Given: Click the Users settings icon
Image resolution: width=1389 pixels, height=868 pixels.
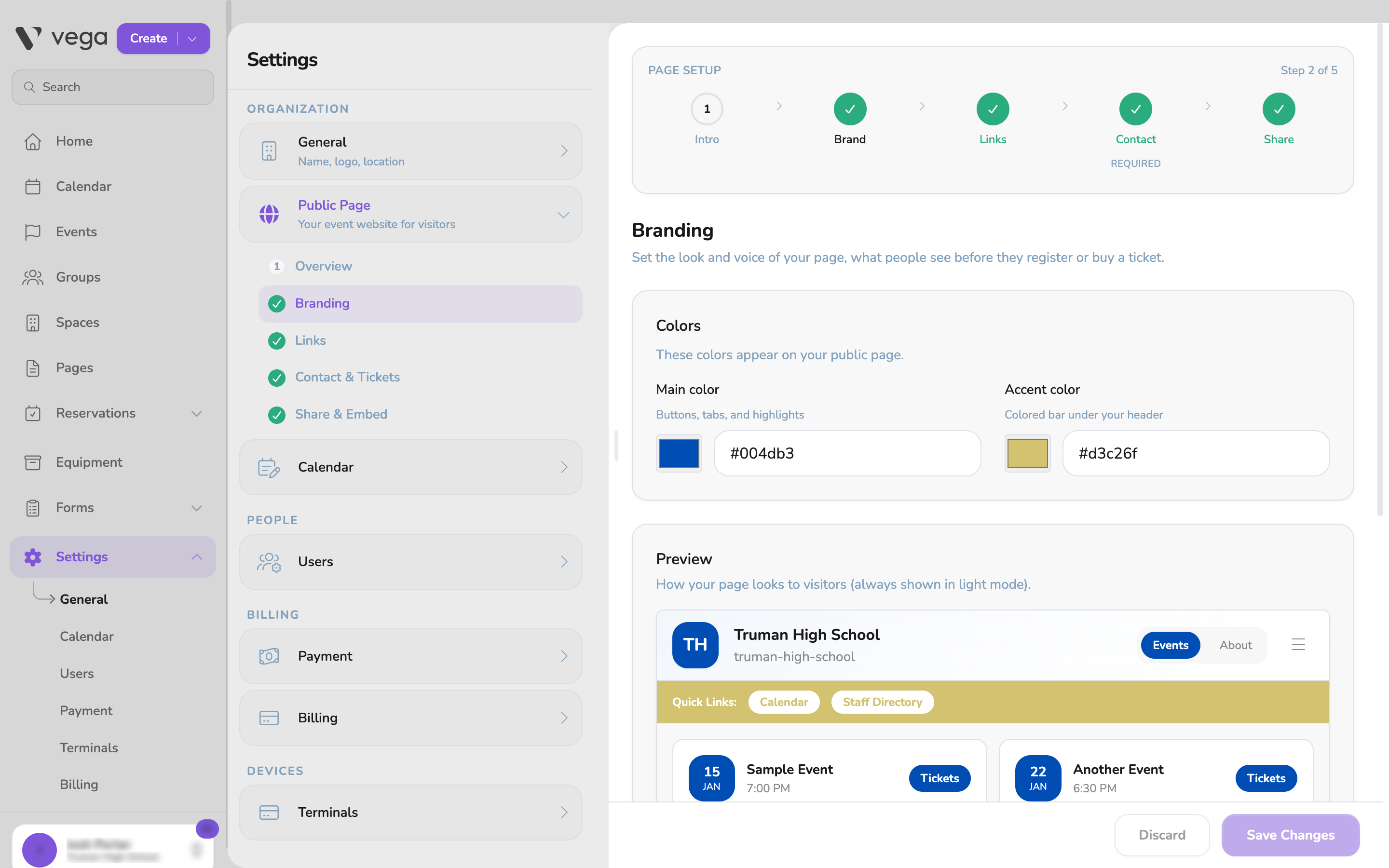Looking at the screenshot, I should (269, 562).
